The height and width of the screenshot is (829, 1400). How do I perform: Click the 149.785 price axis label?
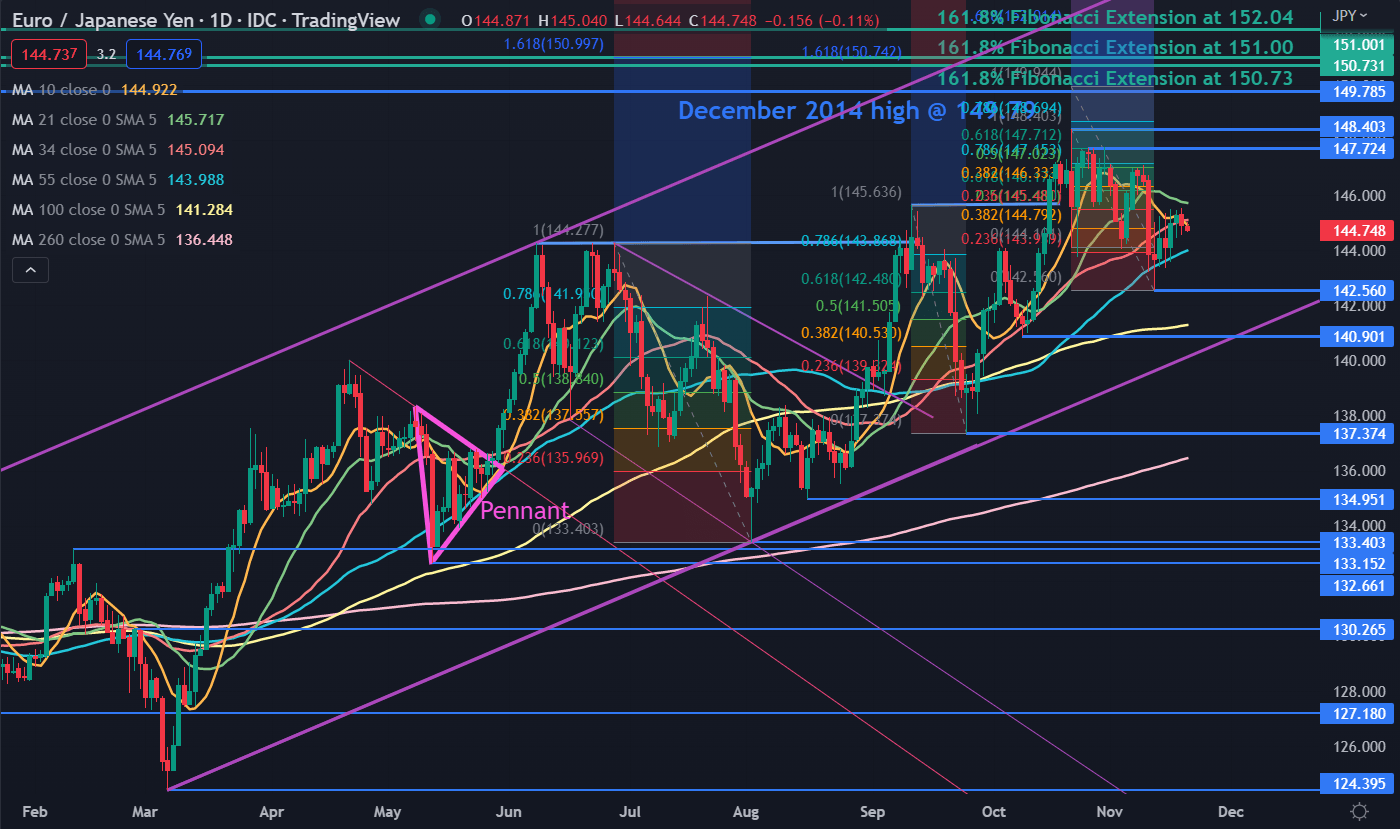pyautogui.click(x=1358, y=91)
